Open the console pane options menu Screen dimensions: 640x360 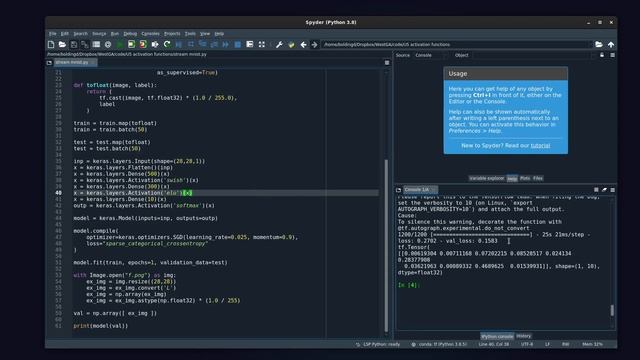[613, 190]
